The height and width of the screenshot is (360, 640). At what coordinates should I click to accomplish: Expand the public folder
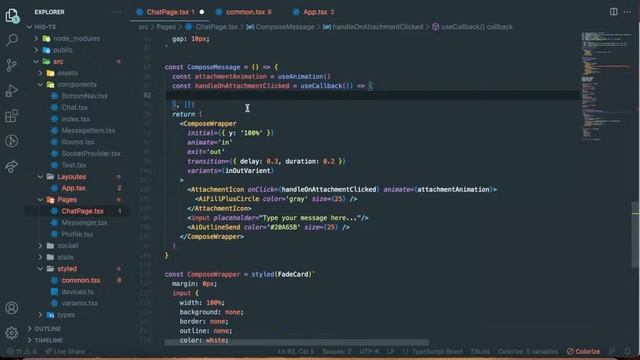[62, 50]
